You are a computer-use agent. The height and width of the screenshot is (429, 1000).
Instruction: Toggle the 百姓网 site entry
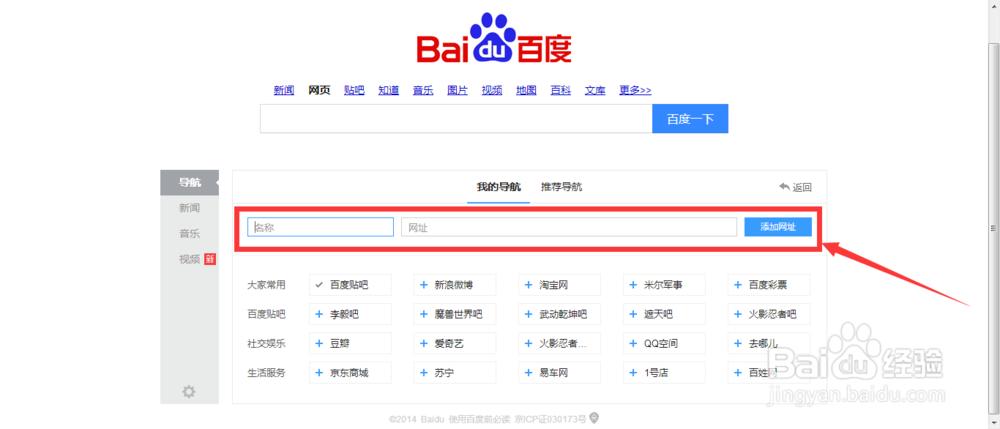769,373
